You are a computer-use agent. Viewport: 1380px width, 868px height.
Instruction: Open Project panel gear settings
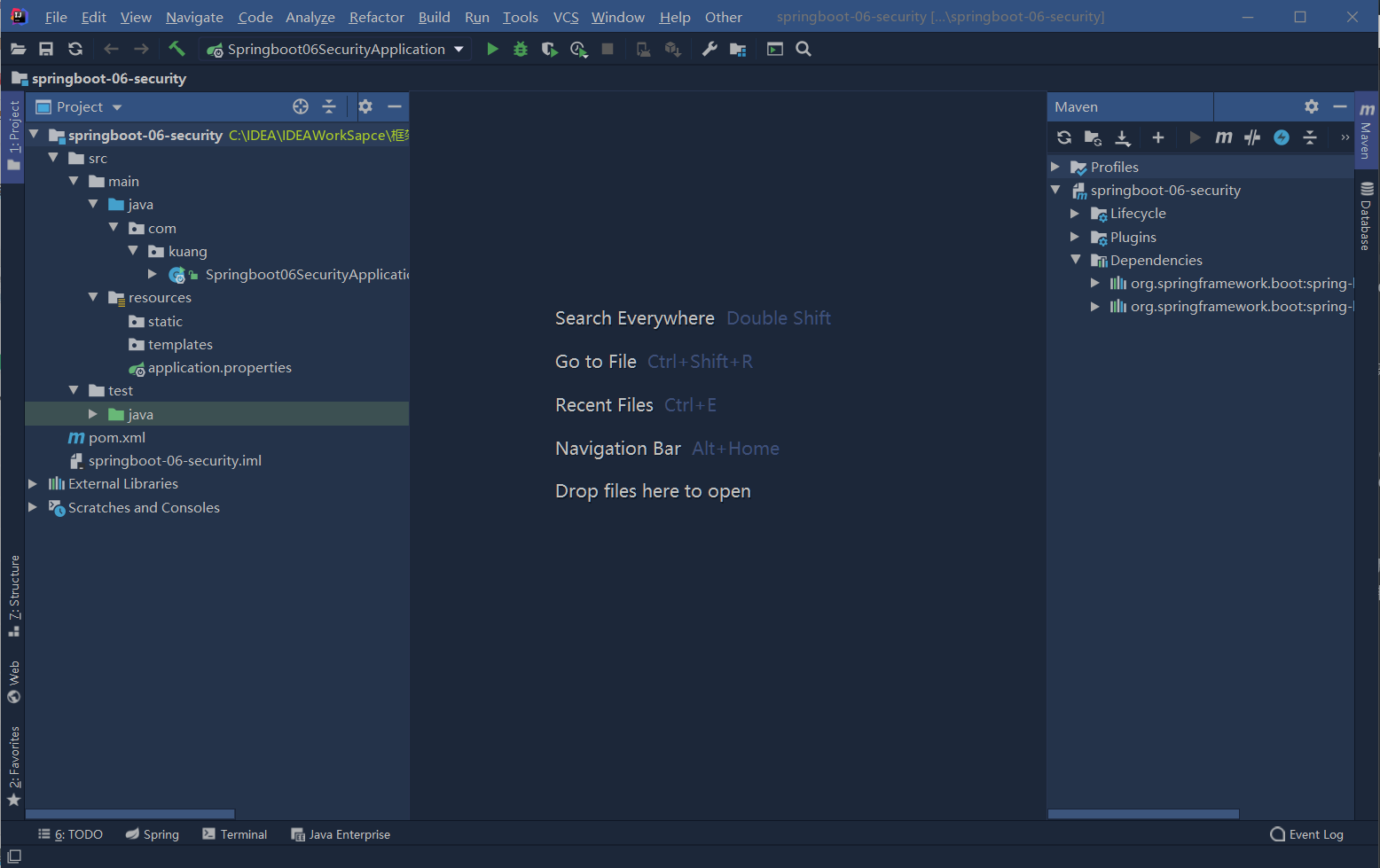click(365, 106)
